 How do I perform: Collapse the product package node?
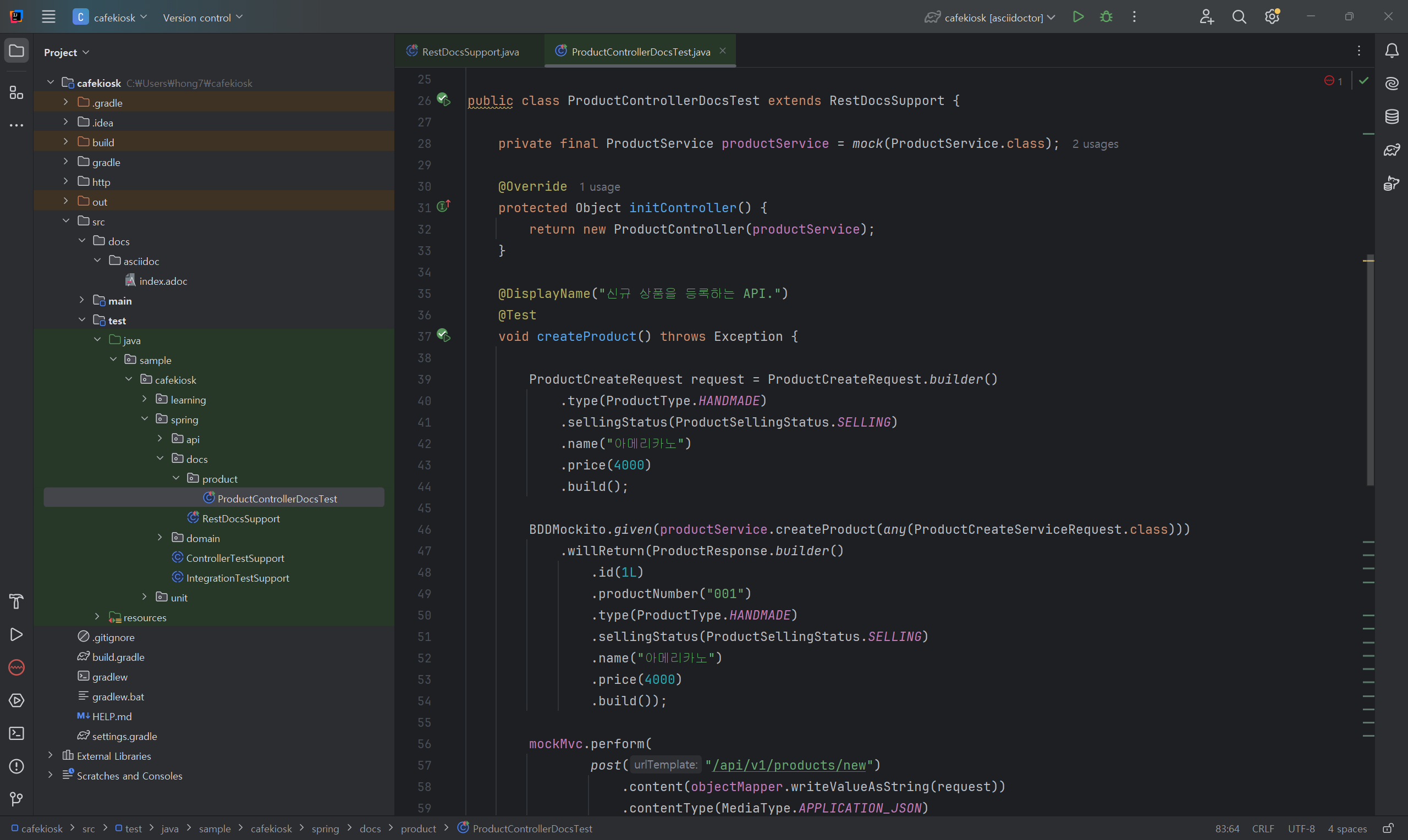[176, 479]
